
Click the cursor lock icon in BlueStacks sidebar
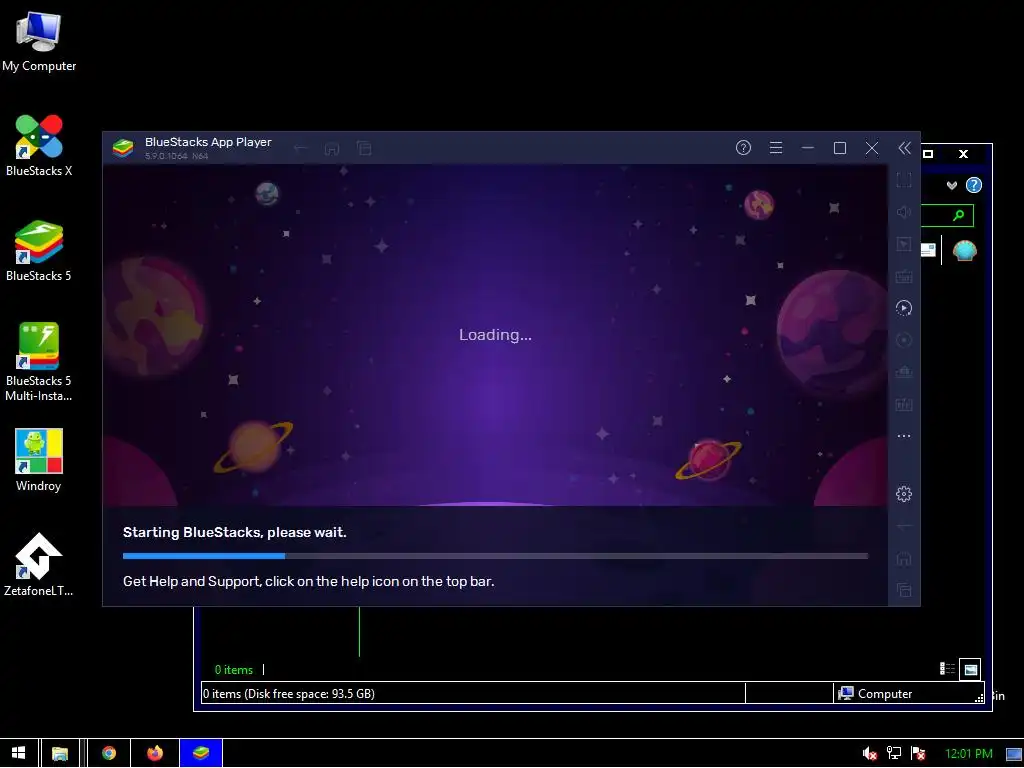904,244
